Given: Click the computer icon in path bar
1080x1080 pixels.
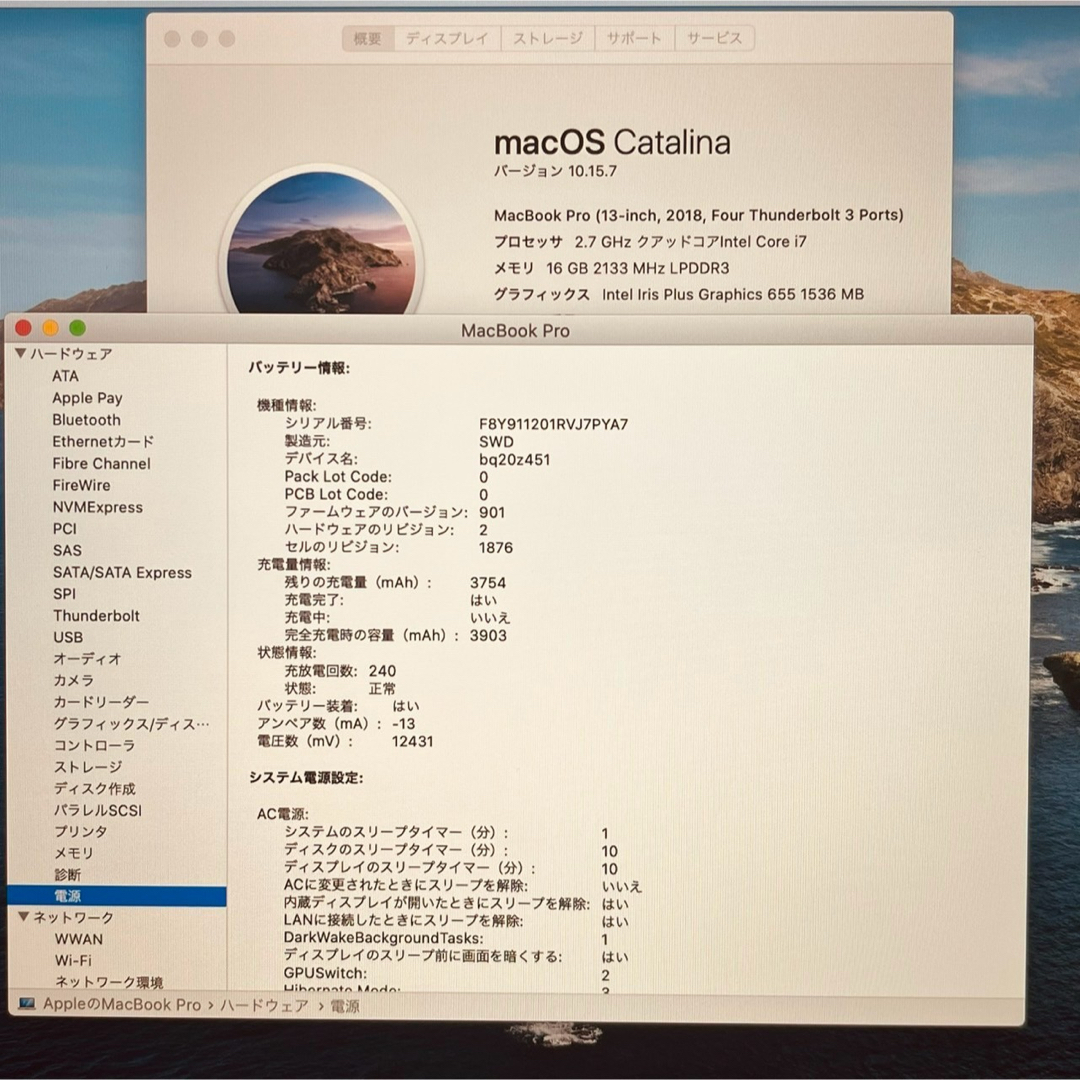Looking at the screenshot, I should [x=27, y=1004].
